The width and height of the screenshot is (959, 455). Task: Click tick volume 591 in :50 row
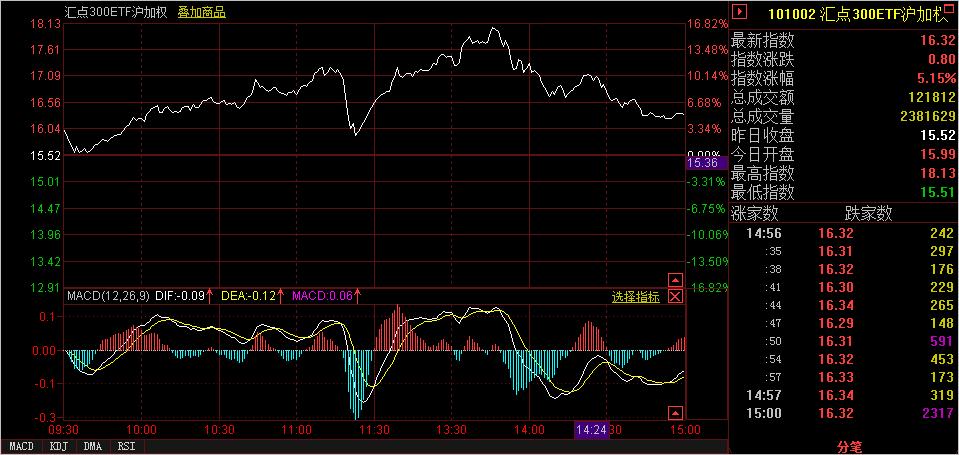tap(942, 341)
